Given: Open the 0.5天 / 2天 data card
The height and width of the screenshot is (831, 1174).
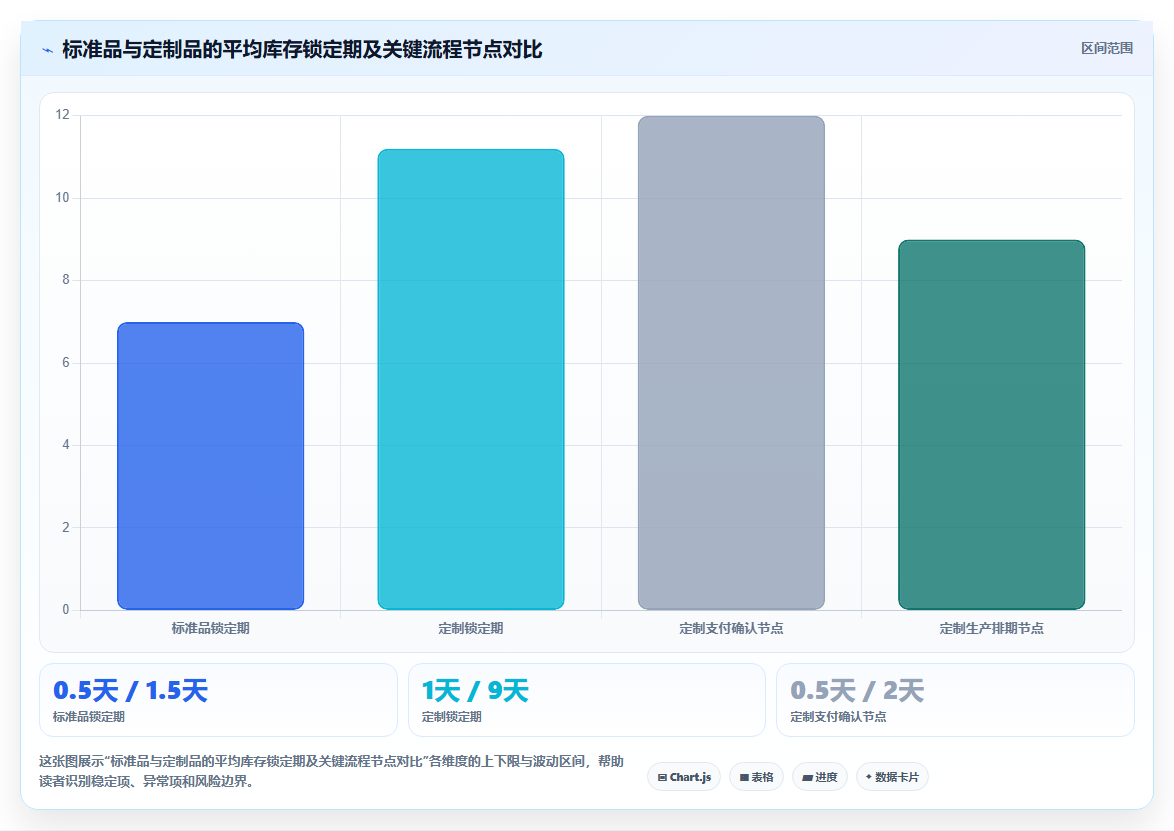Looking at the screenshot, I should point(955,700).
